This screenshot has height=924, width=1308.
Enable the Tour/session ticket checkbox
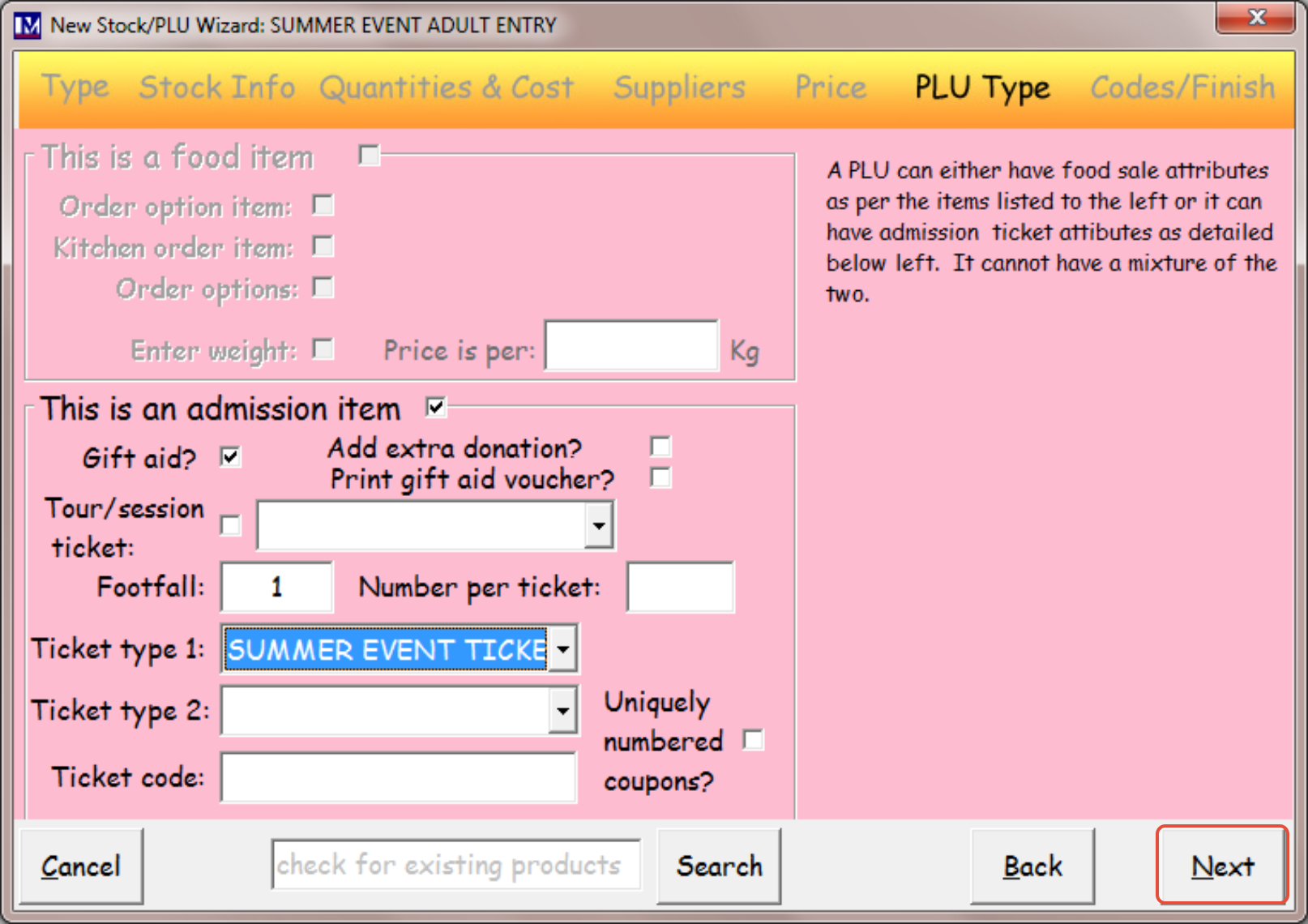[230, 525]
